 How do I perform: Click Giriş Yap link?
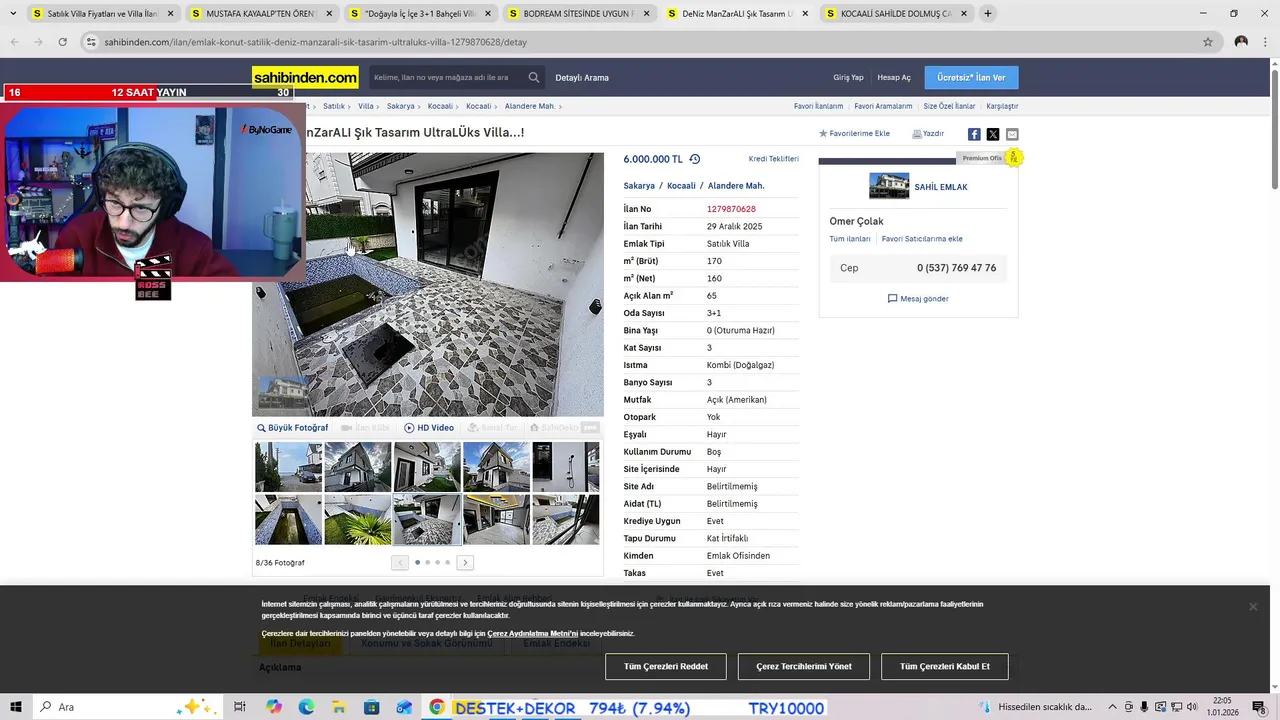[x=848, y=77]
